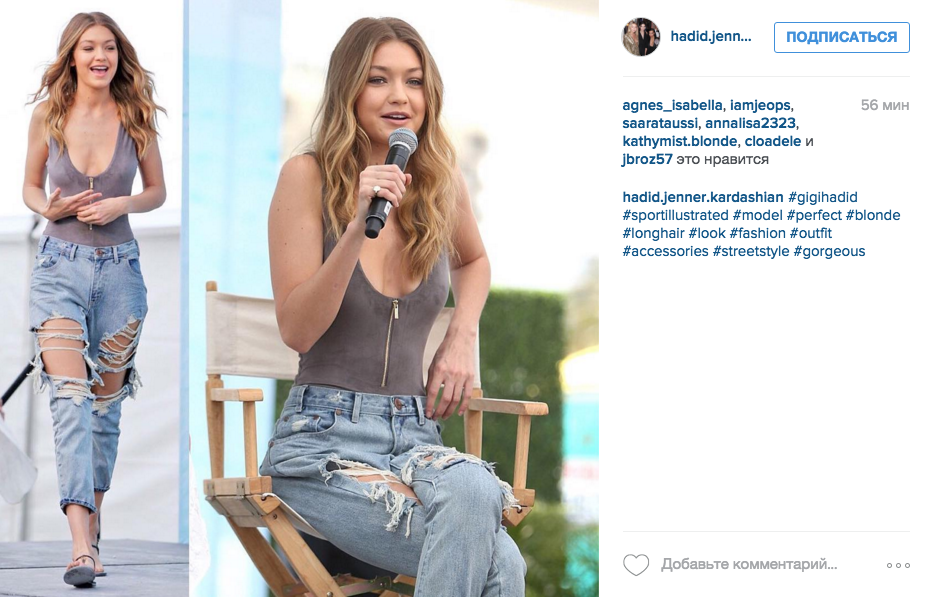
Task: Open liker profile saarataussi
Action: (660, 123)
